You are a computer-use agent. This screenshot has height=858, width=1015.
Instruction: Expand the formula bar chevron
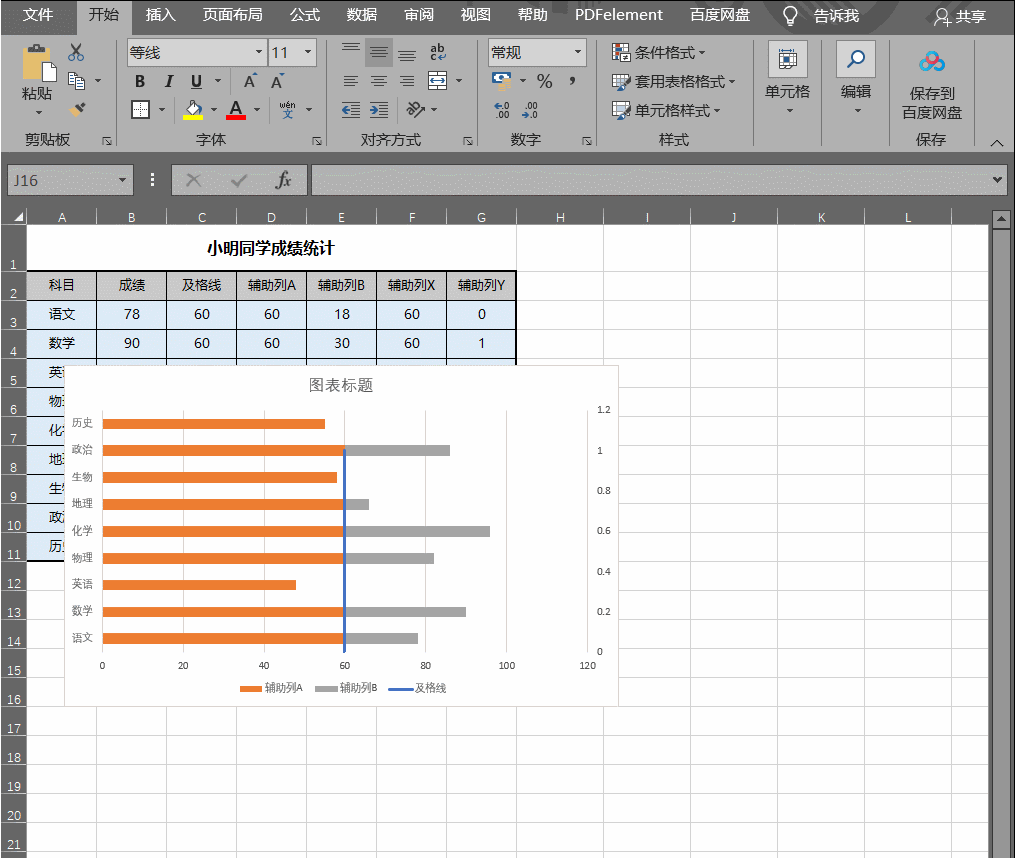(998, 180)
